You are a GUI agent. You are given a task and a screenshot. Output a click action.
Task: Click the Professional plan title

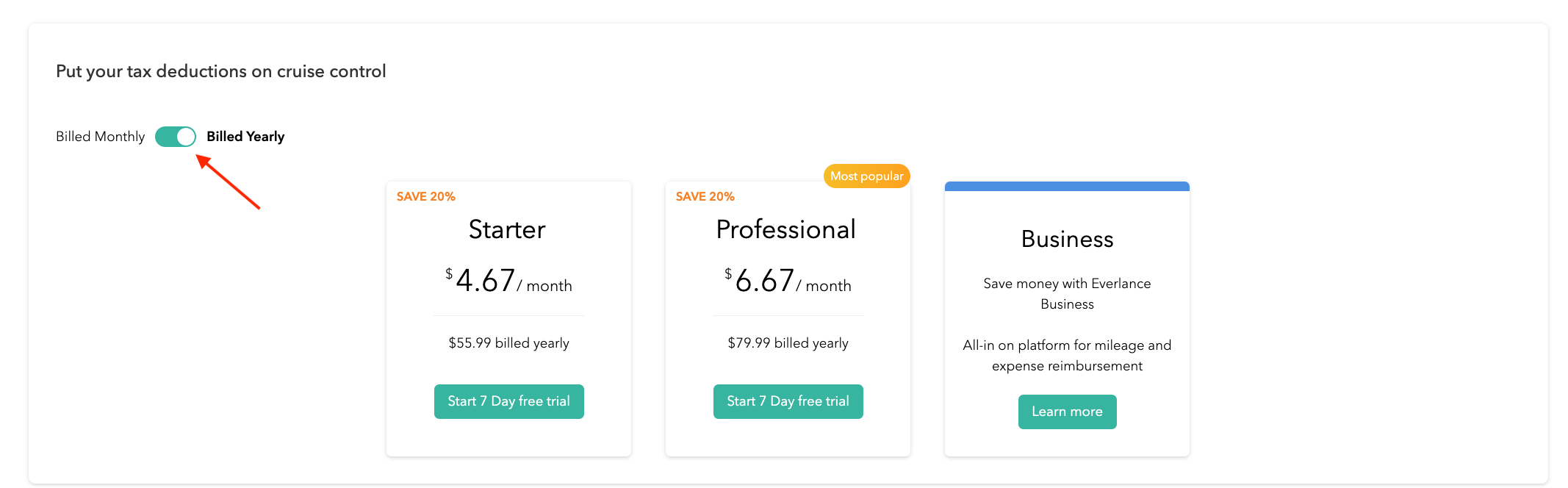point(786,230)
